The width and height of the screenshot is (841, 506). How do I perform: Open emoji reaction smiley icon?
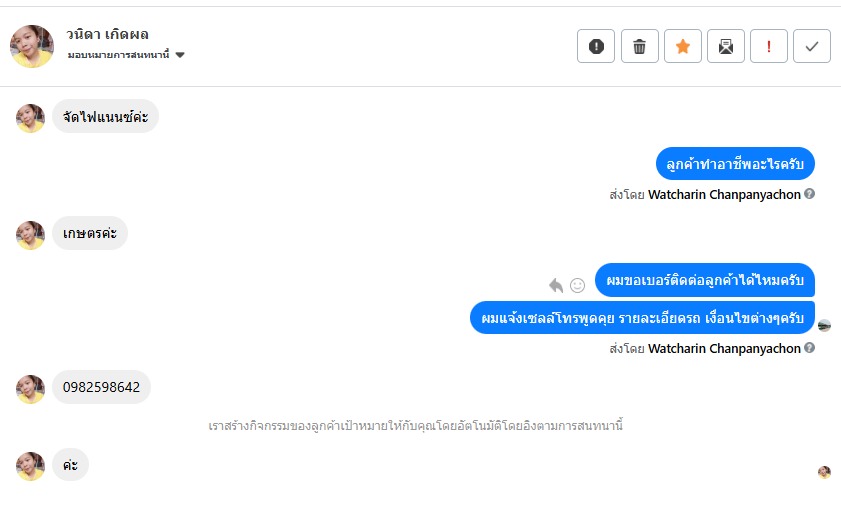click(x=577, y=285)
